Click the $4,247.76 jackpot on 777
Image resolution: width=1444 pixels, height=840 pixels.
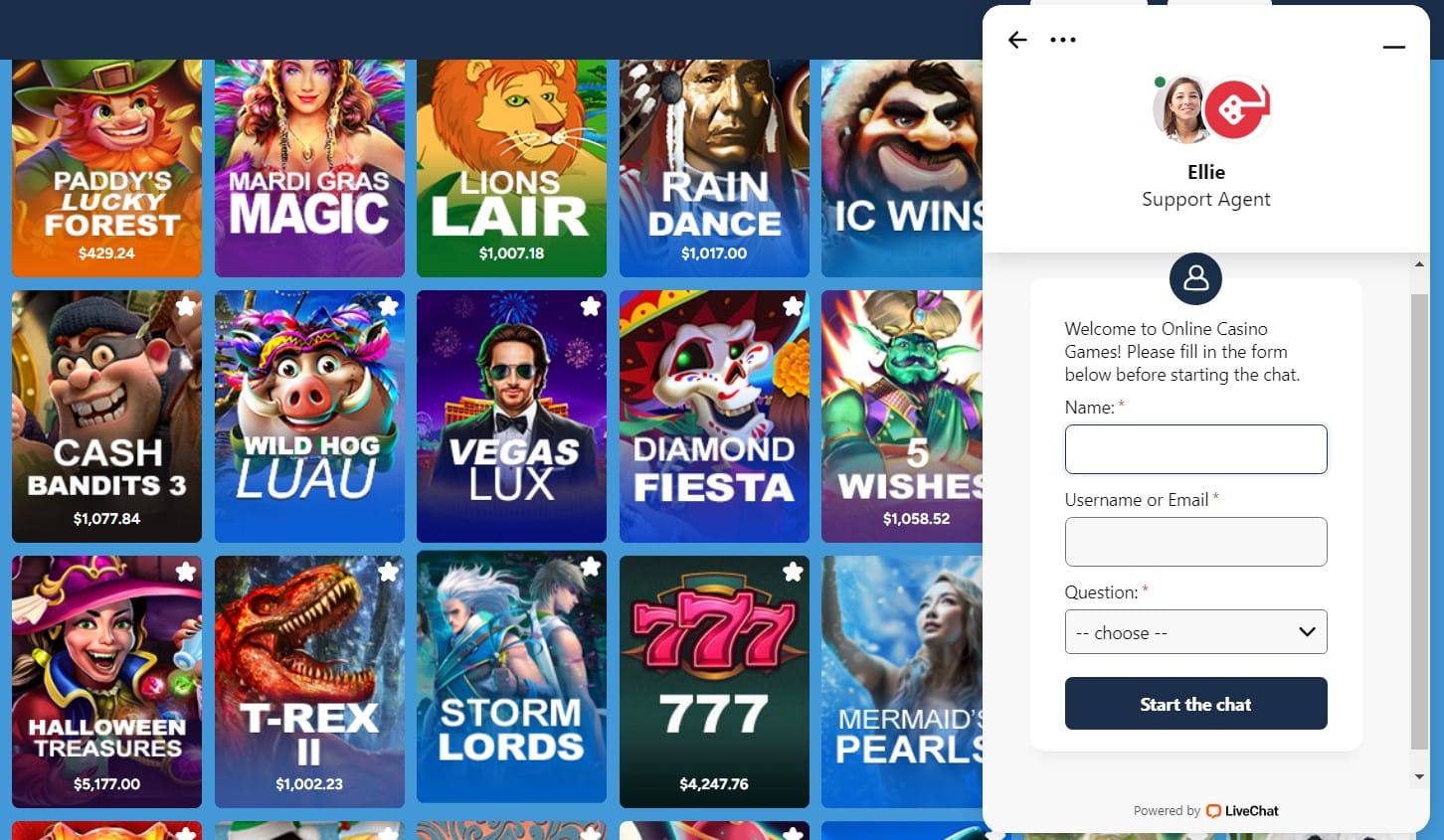pyautogui.click(x=714, y=784)
